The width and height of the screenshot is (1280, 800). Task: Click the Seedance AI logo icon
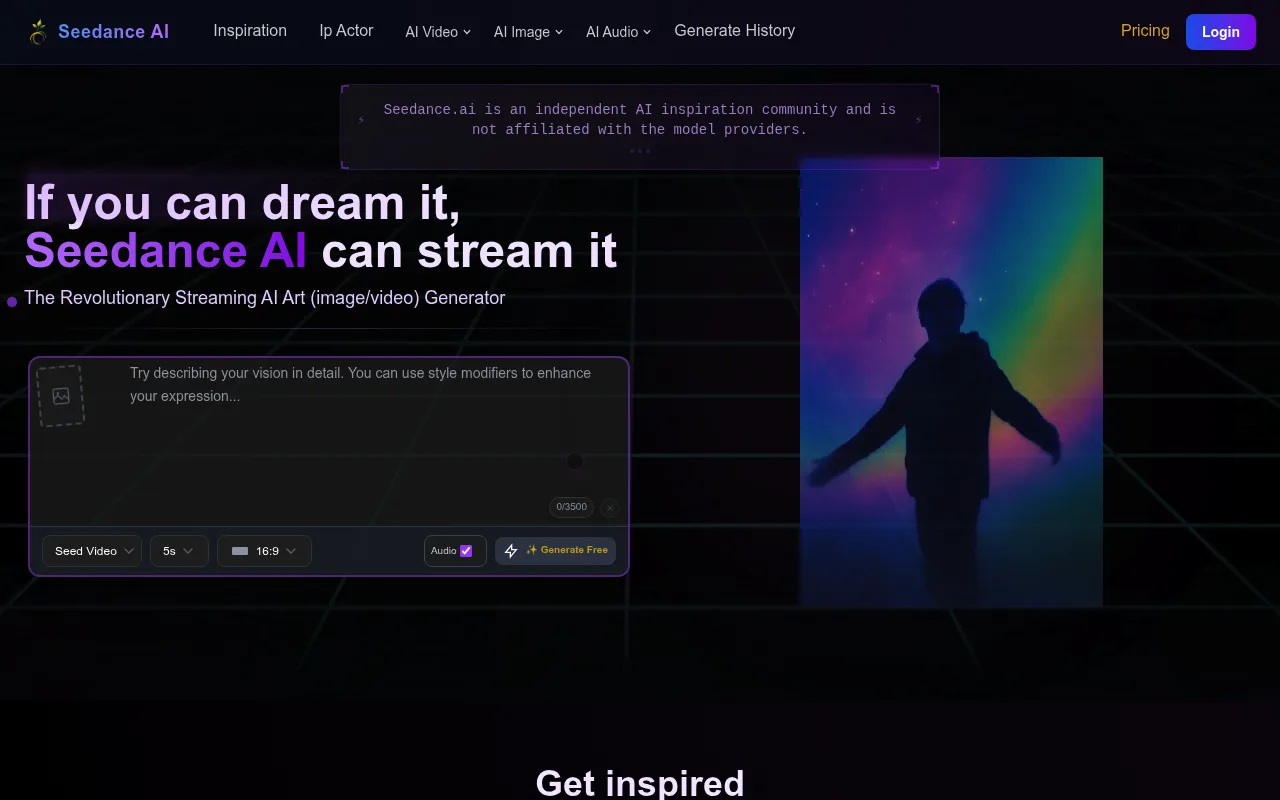[x=38, y=32]
